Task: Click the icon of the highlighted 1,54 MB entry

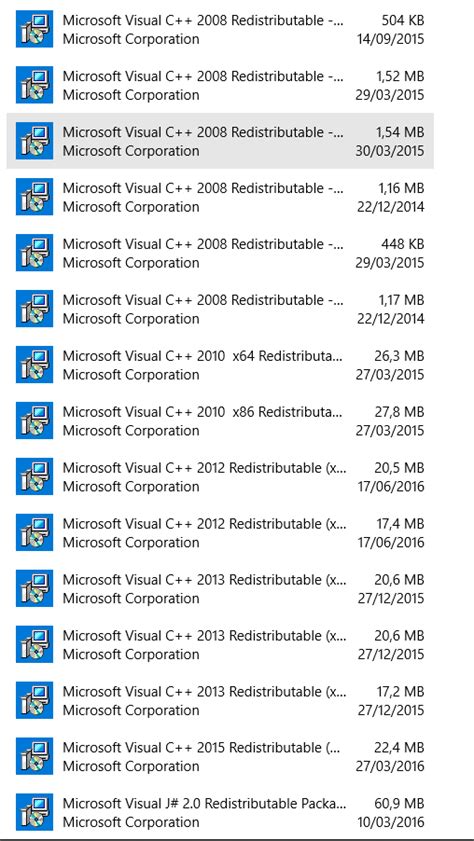Action: [34, 141]
